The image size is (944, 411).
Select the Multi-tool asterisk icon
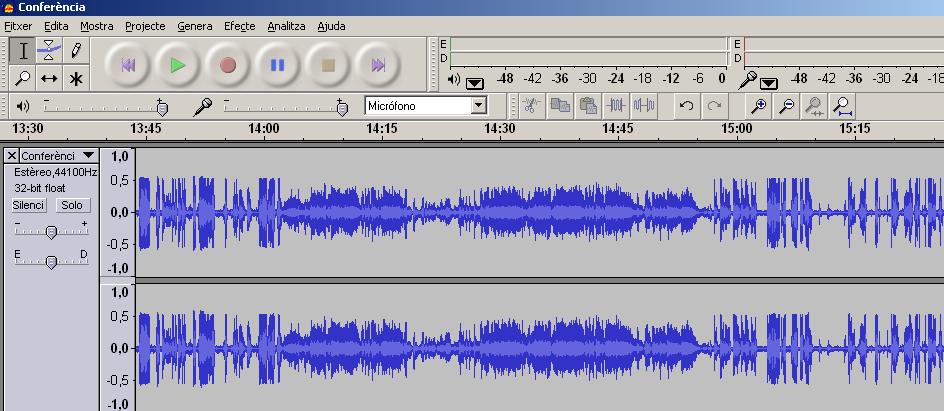tap(75, 78)
